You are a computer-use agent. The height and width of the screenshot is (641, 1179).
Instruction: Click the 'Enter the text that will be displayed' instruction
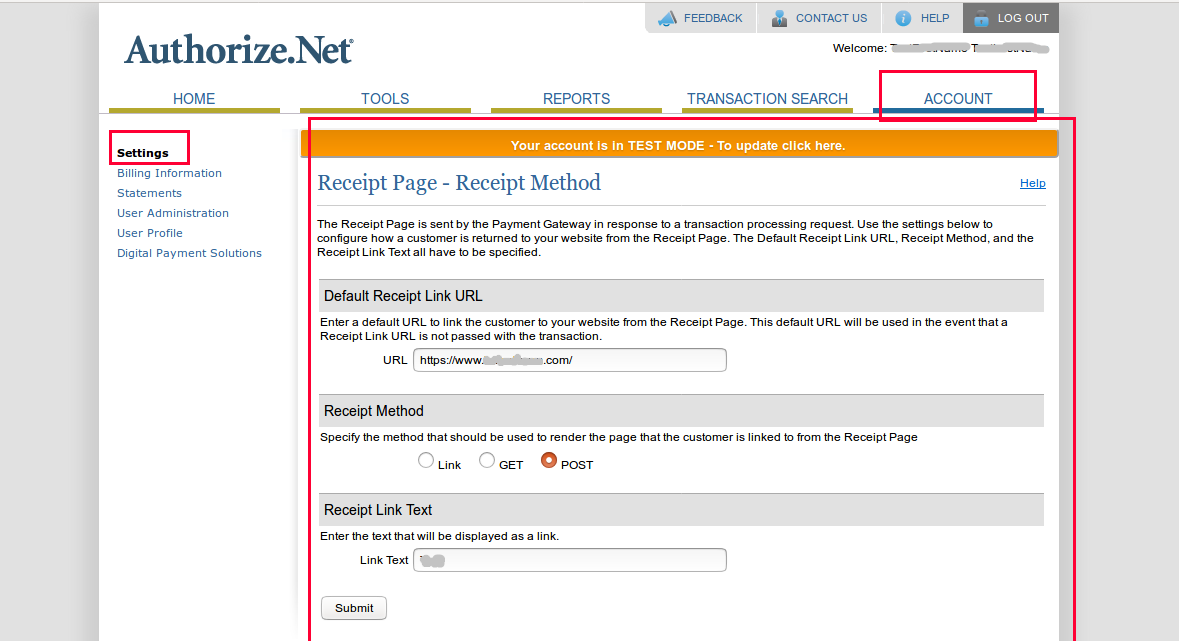(439, 536)
